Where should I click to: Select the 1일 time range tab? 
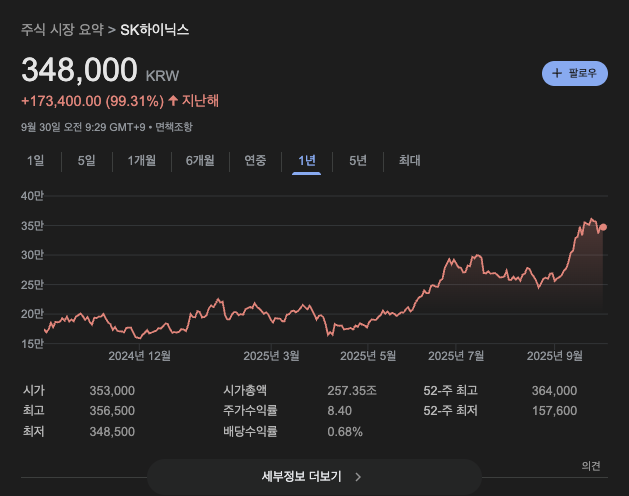[36, 161]
